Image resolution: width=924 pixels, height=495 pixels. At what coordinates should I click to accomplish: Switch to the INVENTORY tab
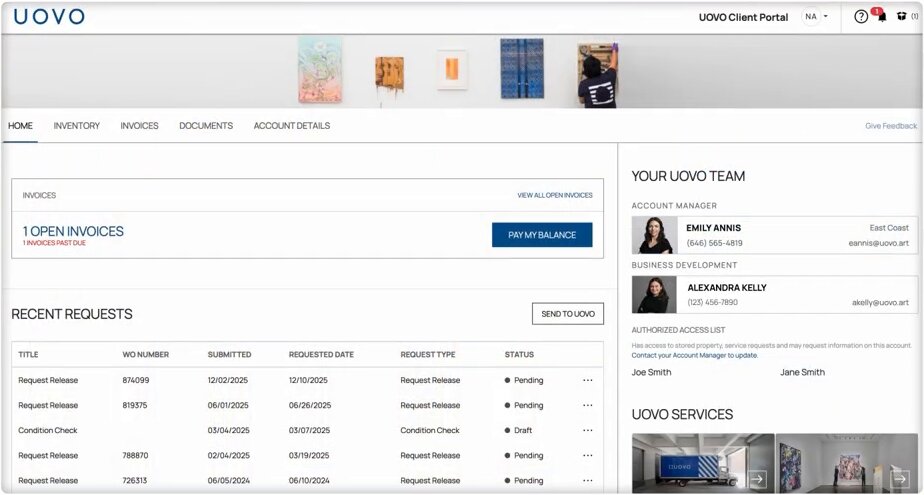pos(77,126)
